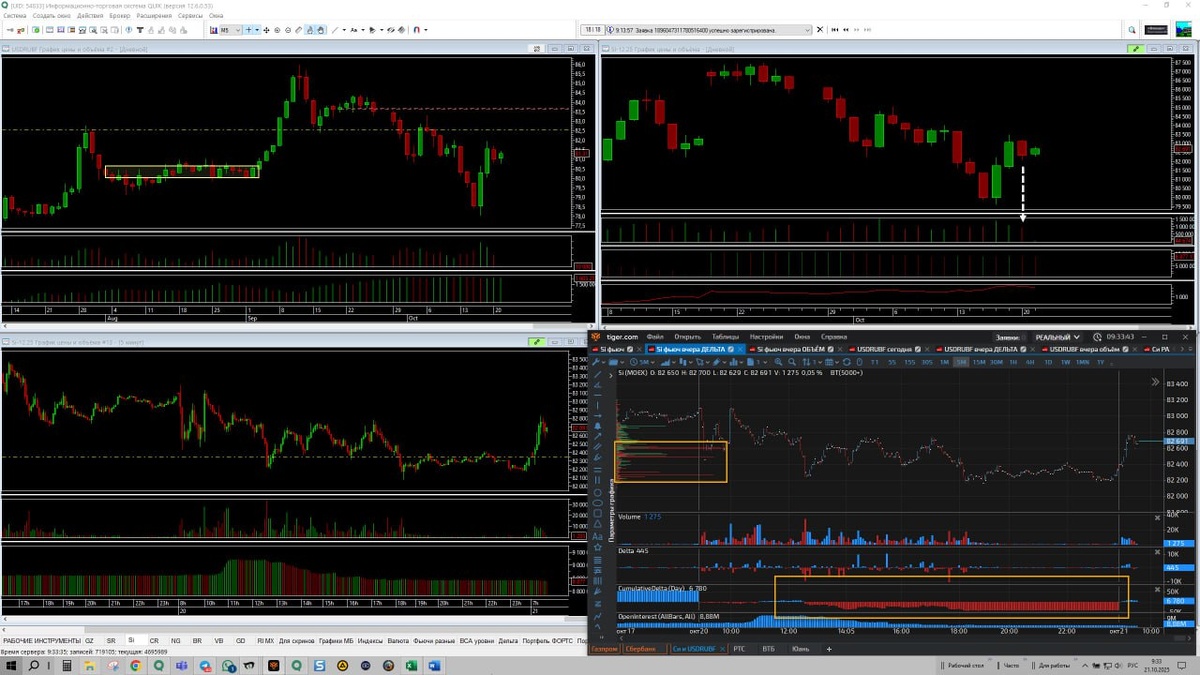Open the Брокер menu

(119, 16)
